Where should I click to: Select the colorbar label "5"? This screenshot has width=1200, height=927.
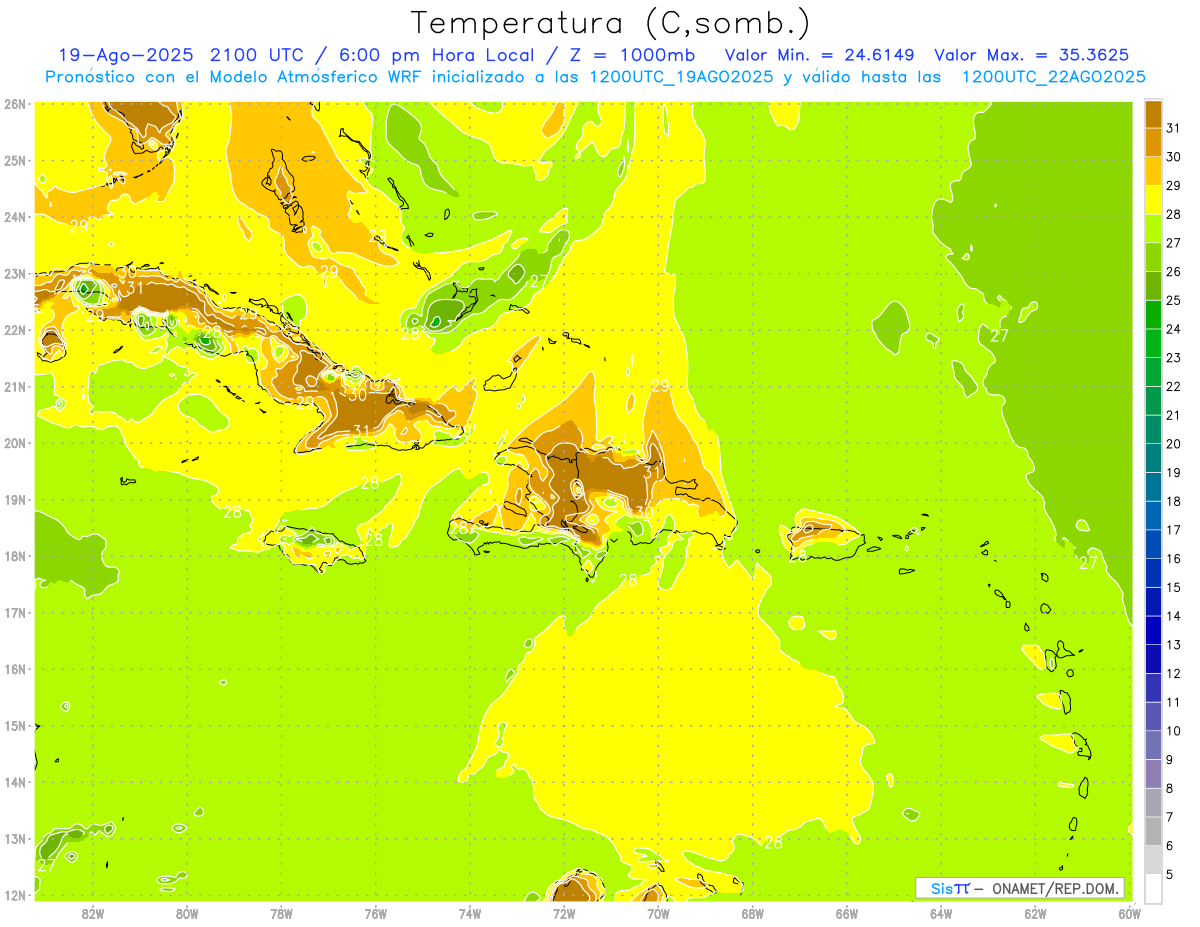[x=1170, y=874]
